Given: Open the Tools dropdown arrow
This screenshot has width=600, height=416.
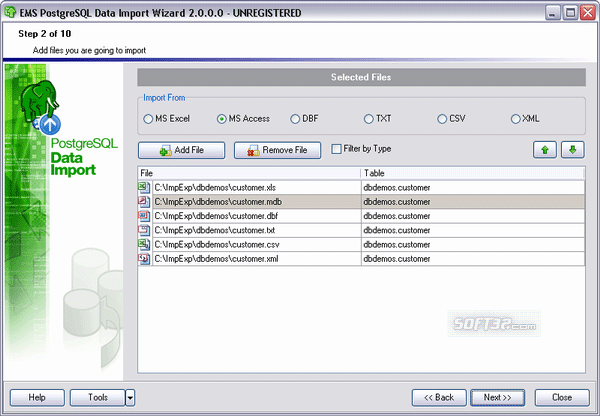Looking at the screenshot, I should 130,398.
